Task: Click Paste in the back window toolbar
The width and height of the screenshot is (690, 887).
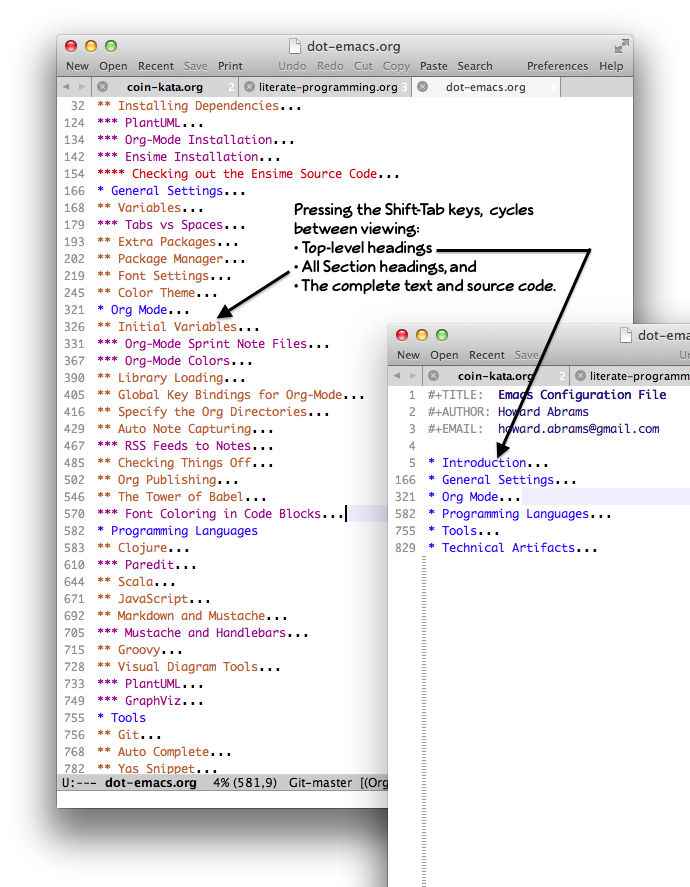Action: click(434, 66)
